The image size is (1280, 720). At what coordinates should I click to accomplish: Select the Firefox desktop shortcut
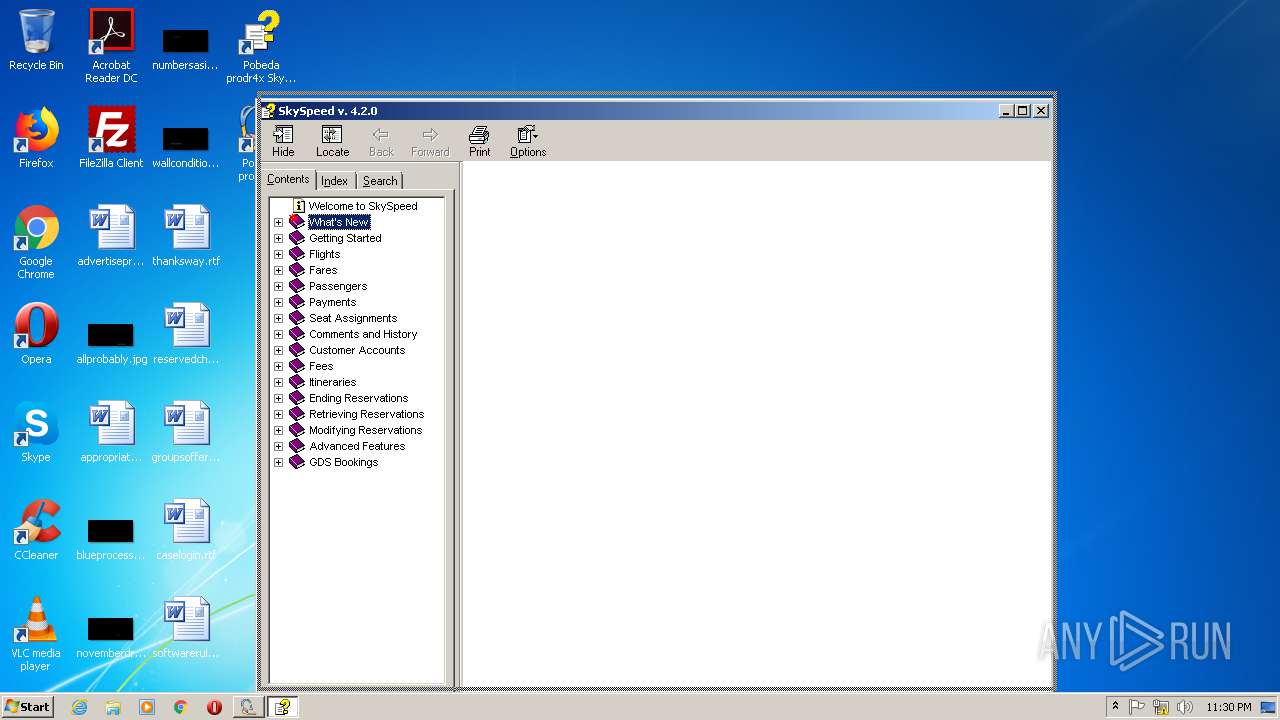tap(36, 138)
